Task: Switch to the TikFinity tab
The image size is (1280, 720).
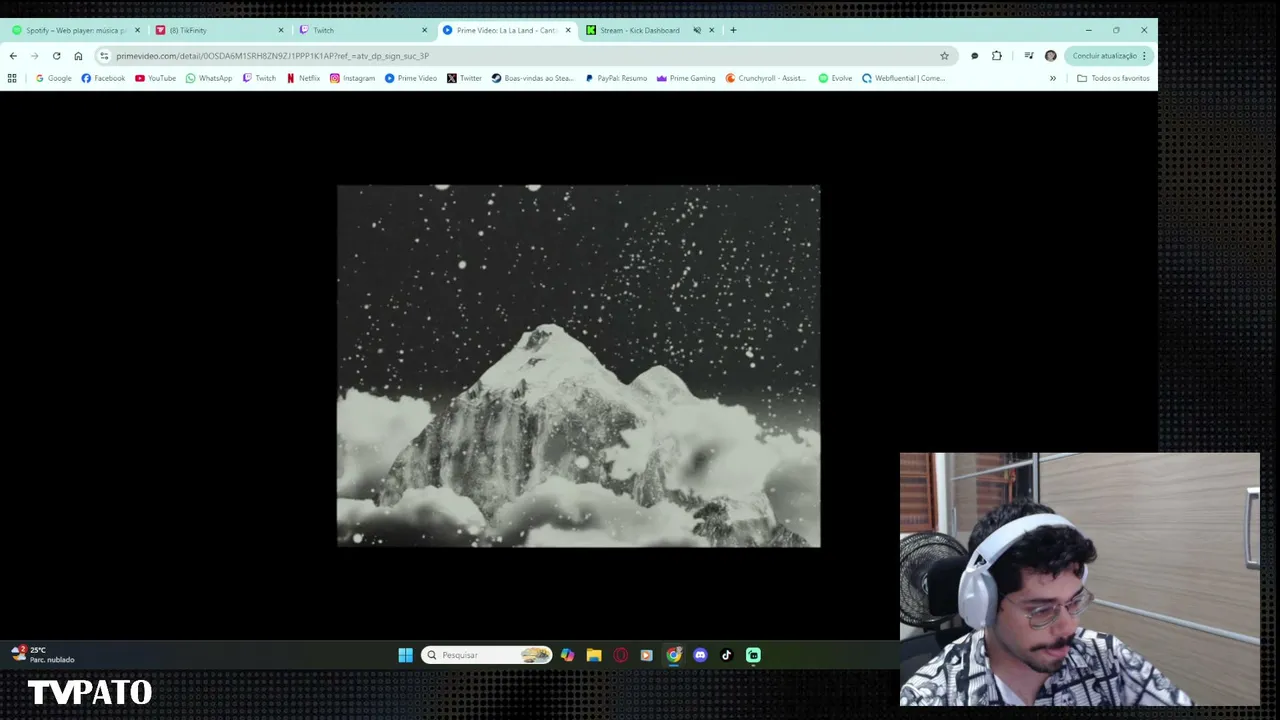Action: click(219, 30)
